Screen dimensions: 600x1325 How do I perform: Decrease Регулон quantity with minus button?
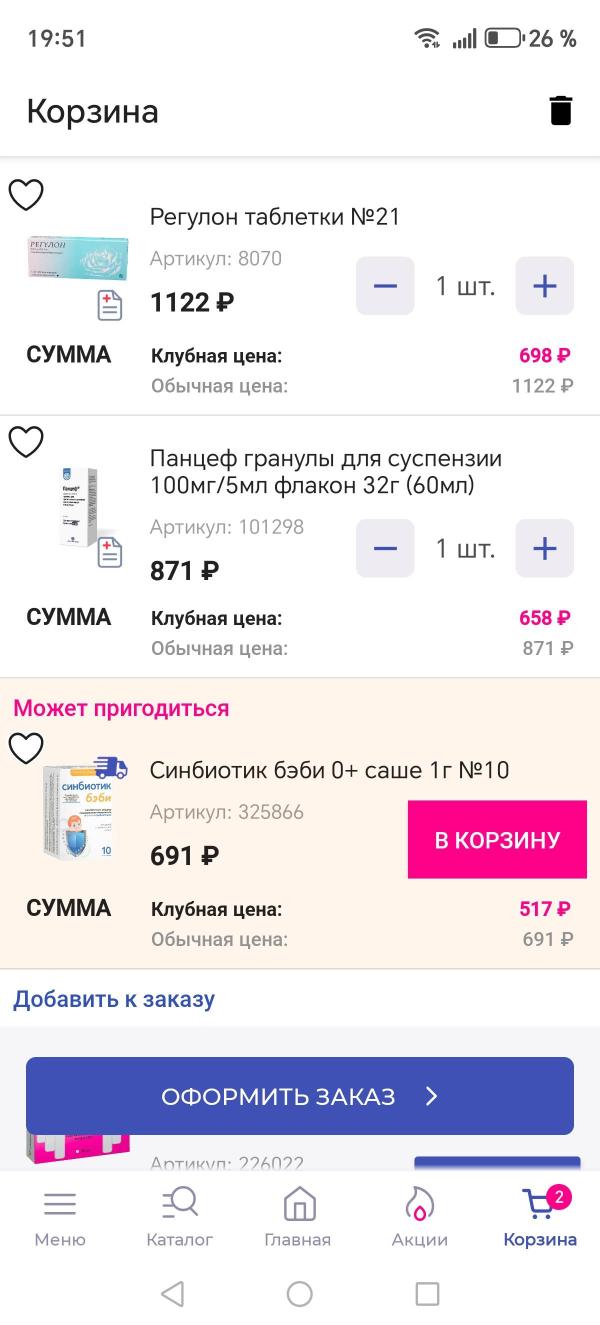pyautogui.click(x=385, y=286)
